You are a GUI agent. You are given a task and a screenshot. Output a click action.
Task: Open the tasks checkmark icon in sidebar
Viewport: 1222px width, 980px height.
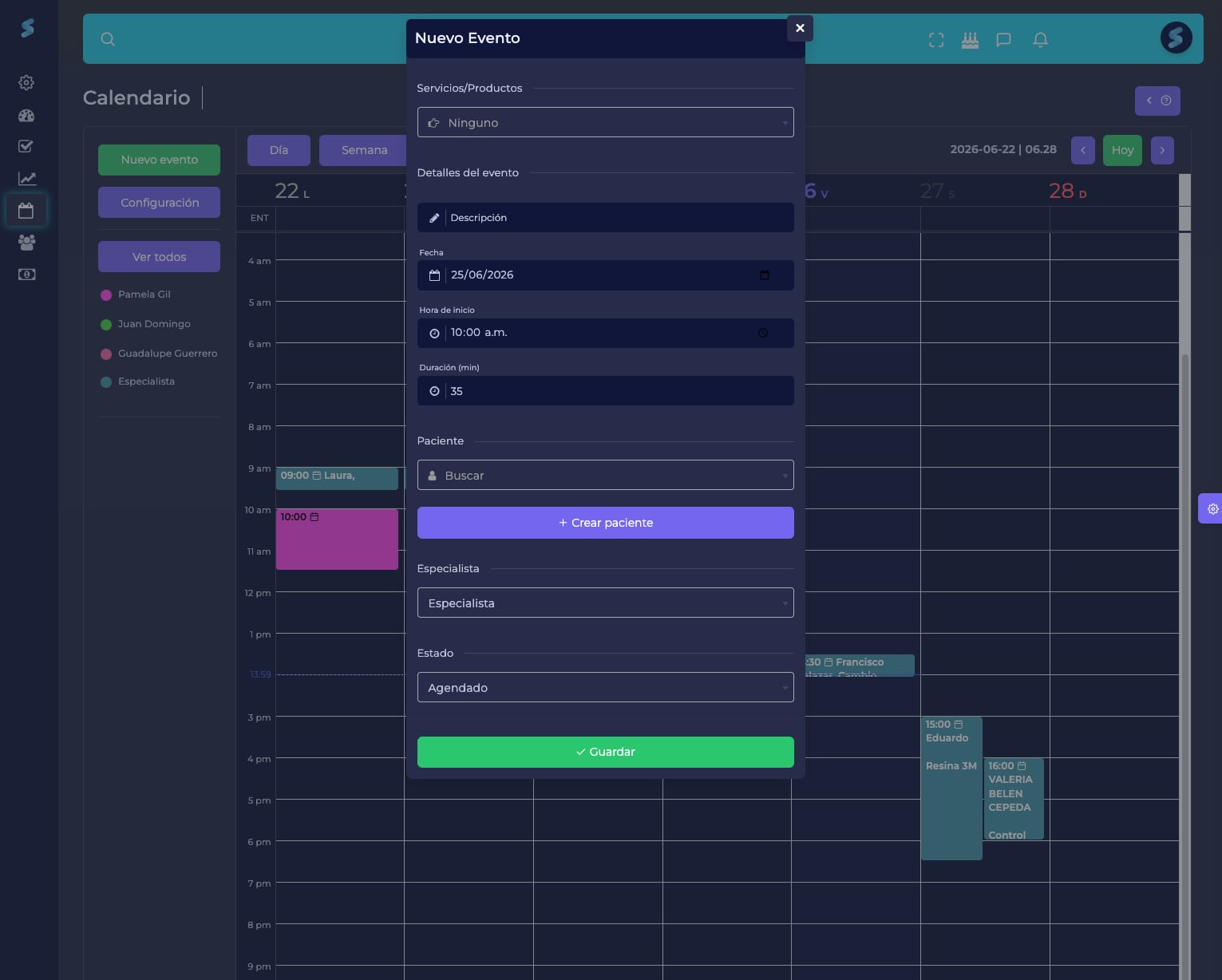coord(26,146)
